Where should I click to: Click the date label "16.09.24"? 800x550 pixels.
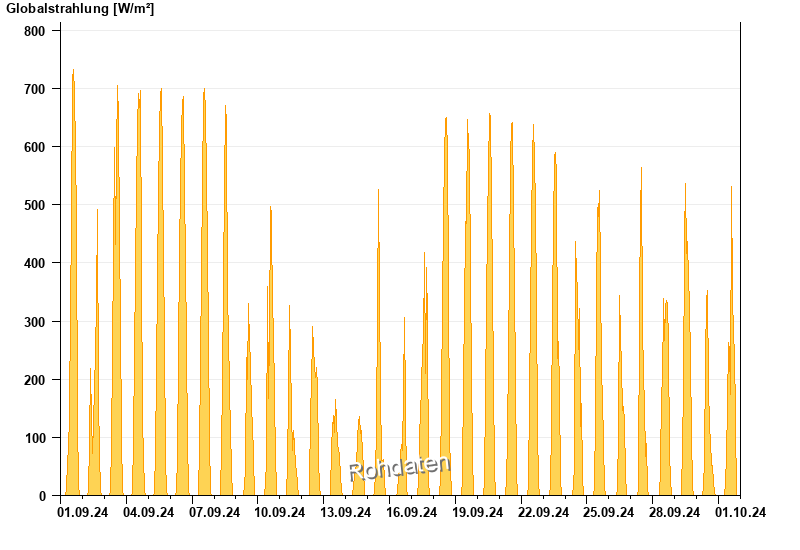pos(411,512)
